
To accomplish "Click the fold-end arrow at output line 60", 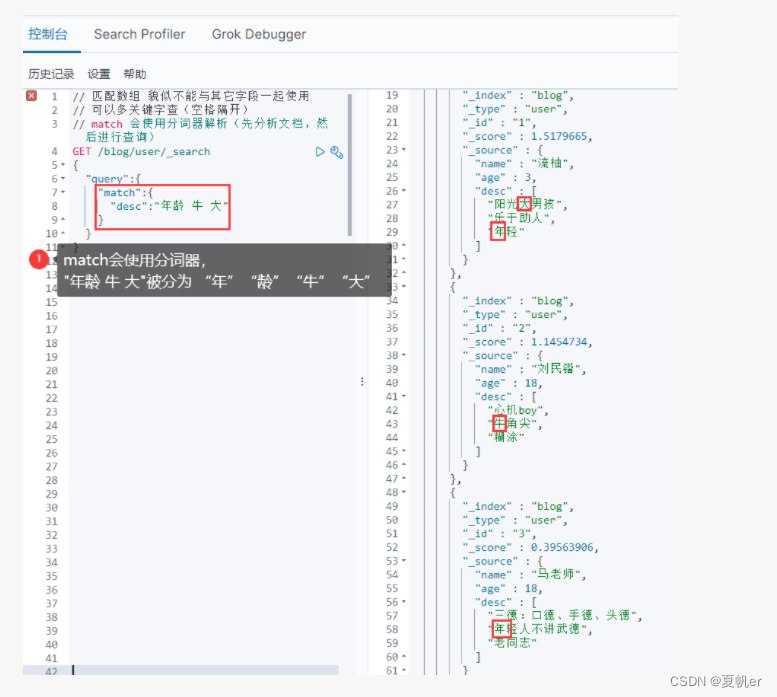I will point(404,657).
